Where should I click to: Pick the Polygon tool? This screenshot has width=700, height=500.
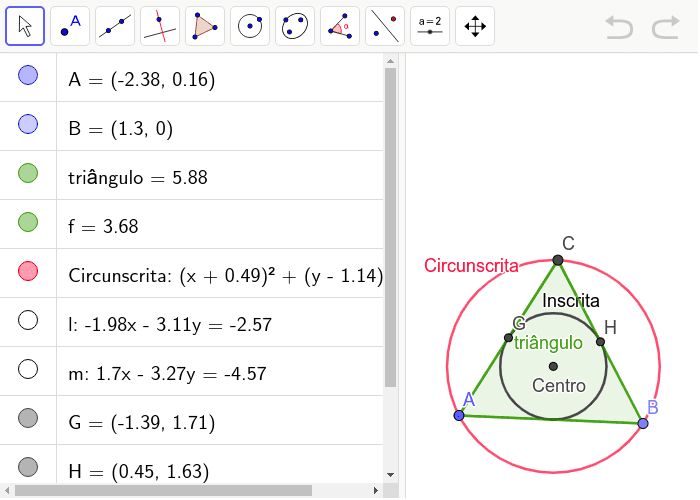click(205, 26)
